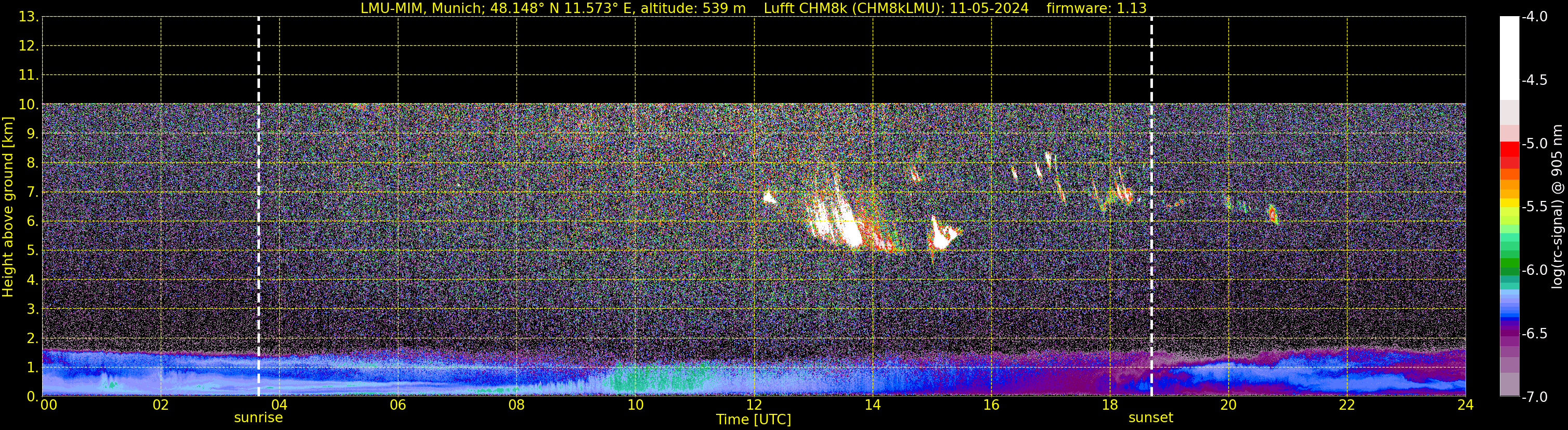
Task: Click the '02' time axis tick label
Action: (161, 405)
